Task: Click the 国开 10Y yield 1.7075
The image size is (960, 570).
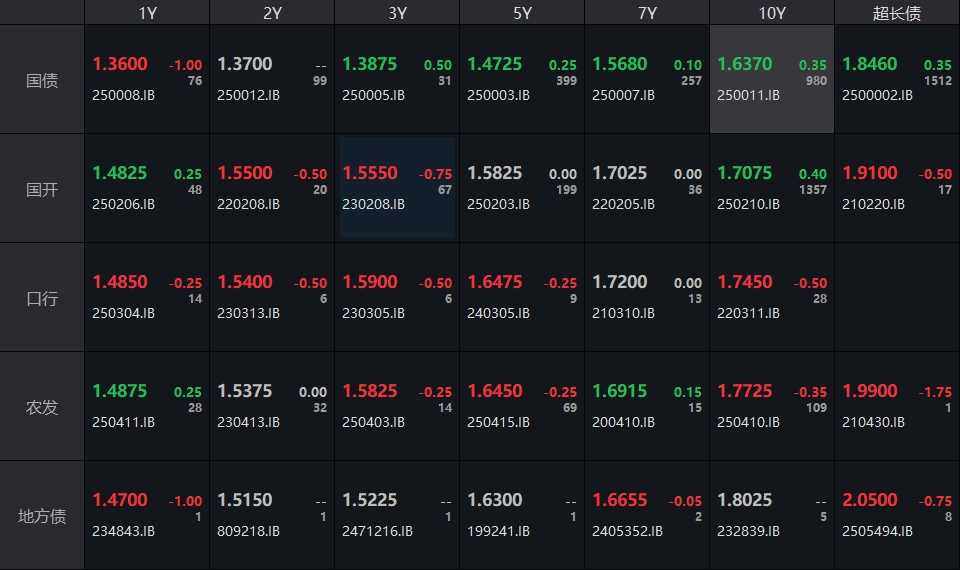Action: (745, 173)
